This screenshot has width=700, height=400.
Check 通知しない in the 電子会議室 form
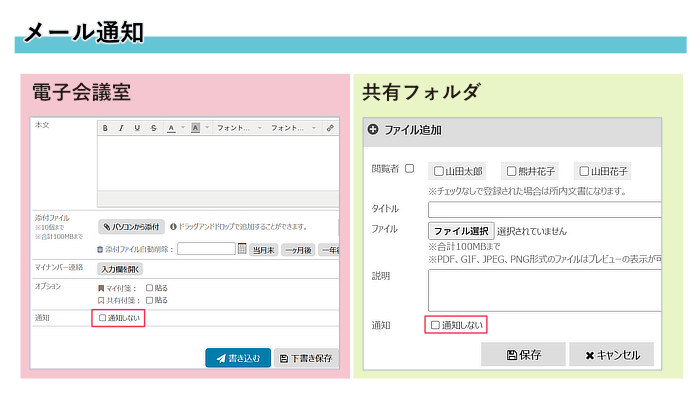click(x=103, y=318)
